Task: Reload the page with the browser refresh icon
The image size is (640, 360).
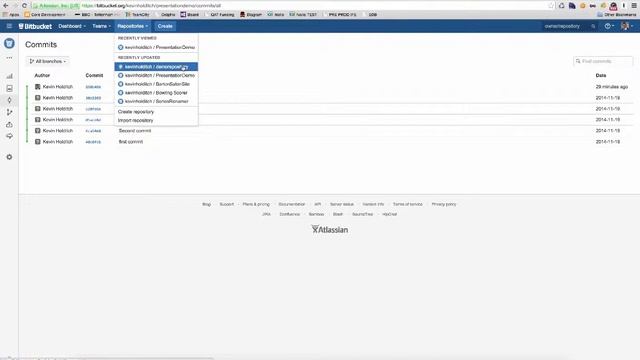Action: 24,6
